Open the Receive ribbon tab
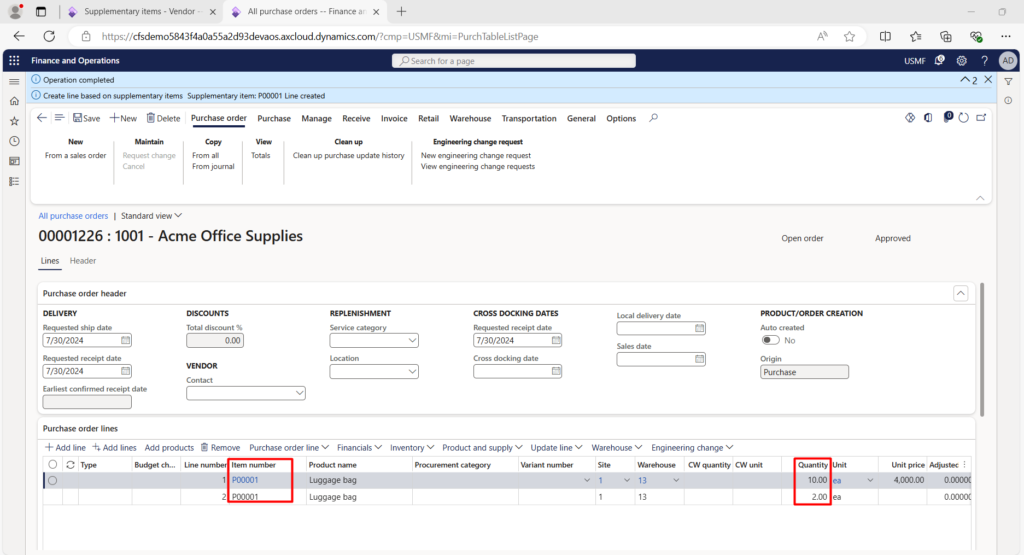This screenshot has height=555, width=1024. 356,118
